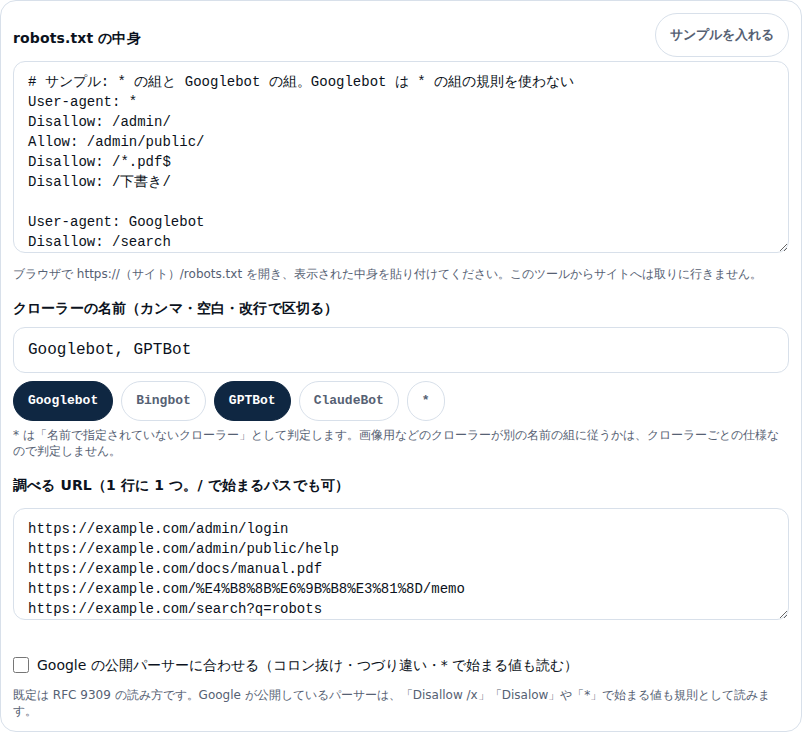The image size is (802, 732).
Task: Click the 'Disallow: /admin/' line
Action: click(99, 121)
